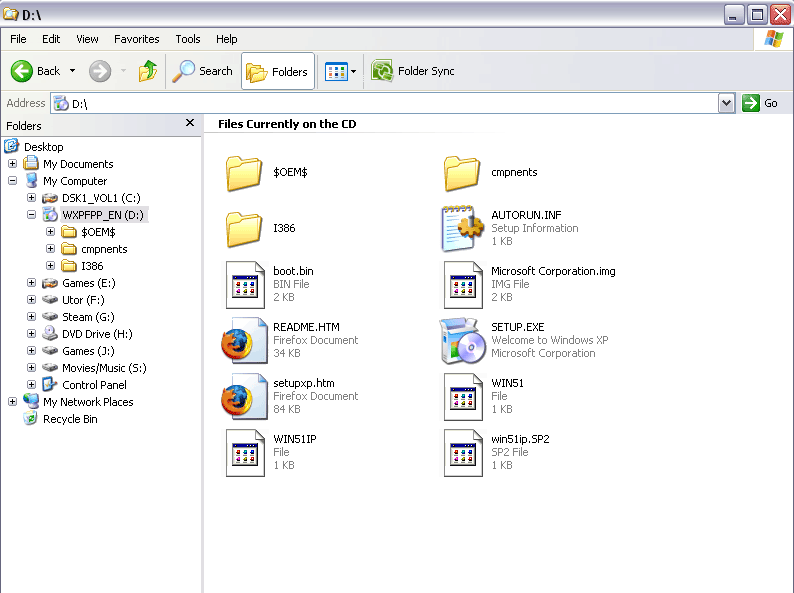Open the Back history dropdown arrow
Screen dimensions: 794x593
pyautogui.click(x=72, y=71)
